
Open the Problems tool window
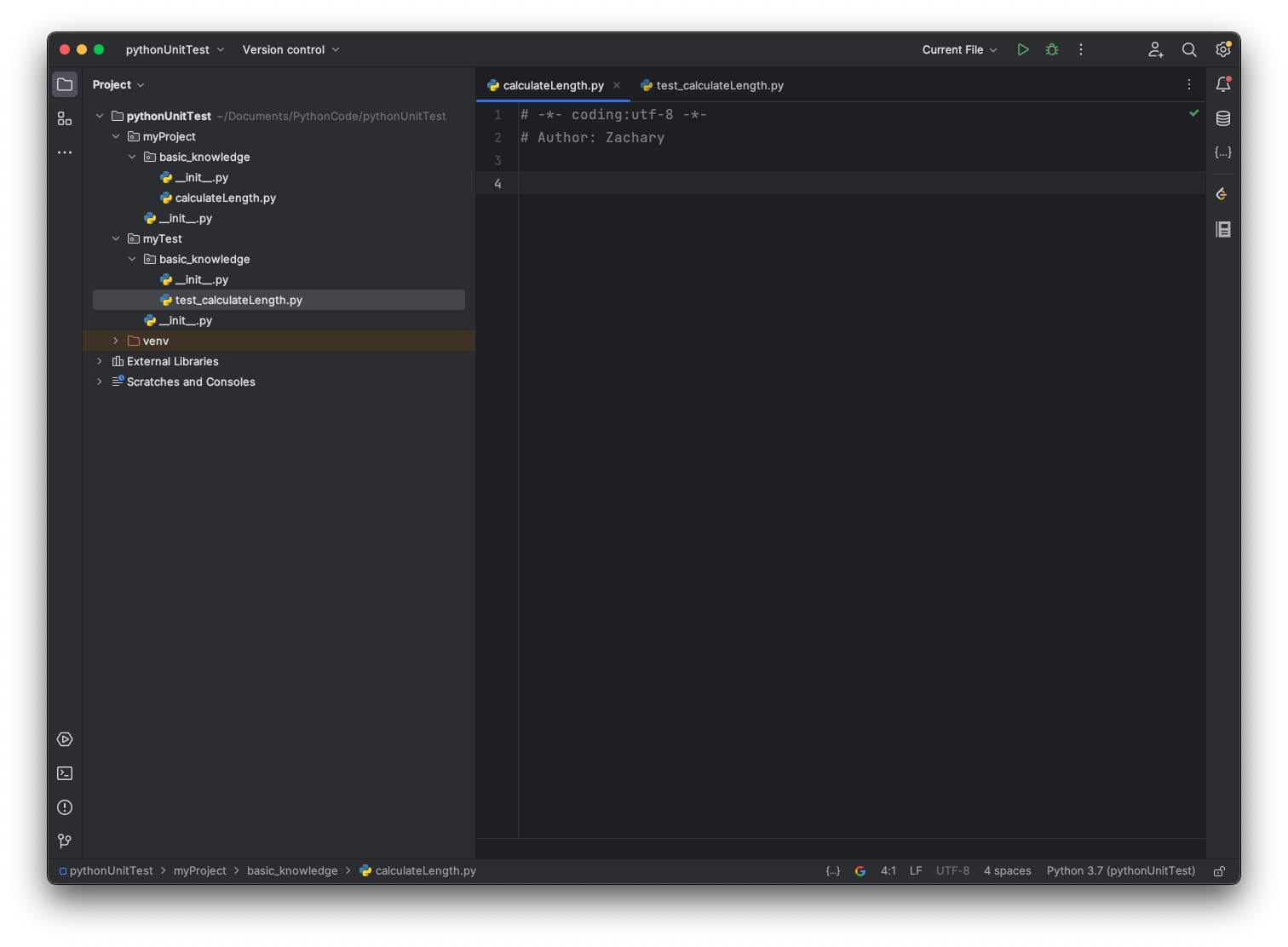(65, 807)
